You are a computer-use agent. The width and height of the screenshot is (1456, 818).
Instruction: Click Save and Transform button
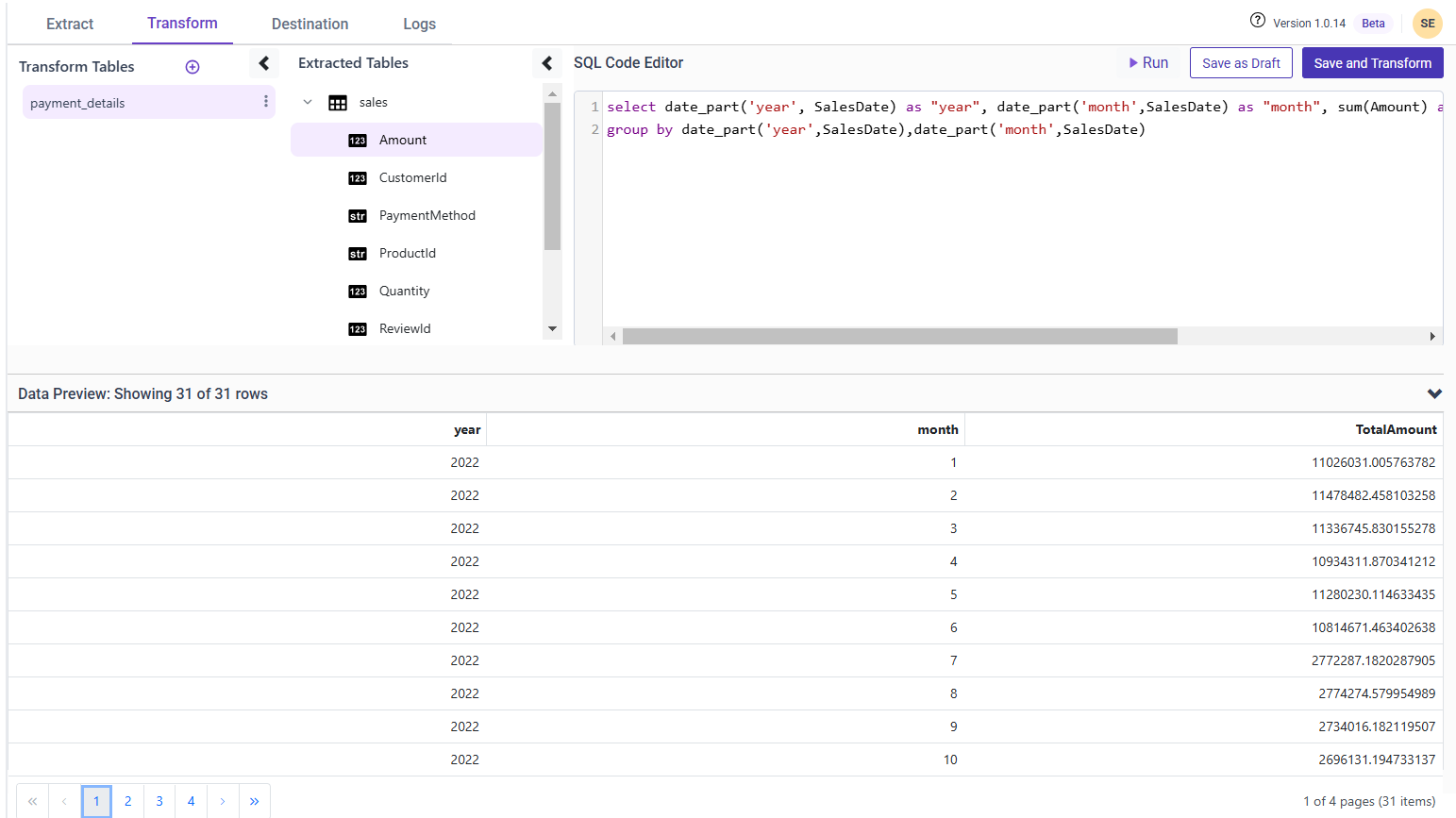[1372, 63]
